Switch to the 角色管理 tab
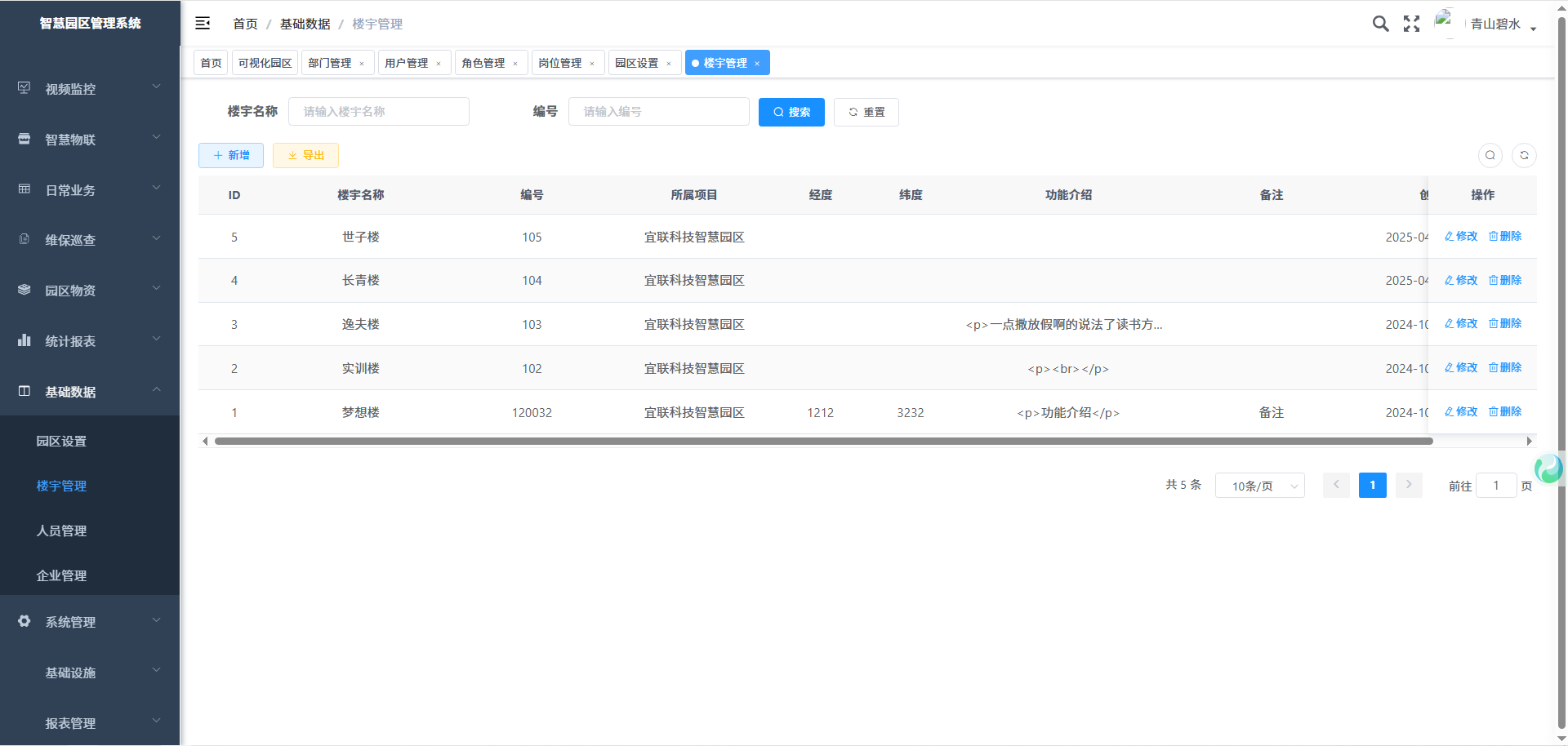1568x746 pixels. [483, 63]
